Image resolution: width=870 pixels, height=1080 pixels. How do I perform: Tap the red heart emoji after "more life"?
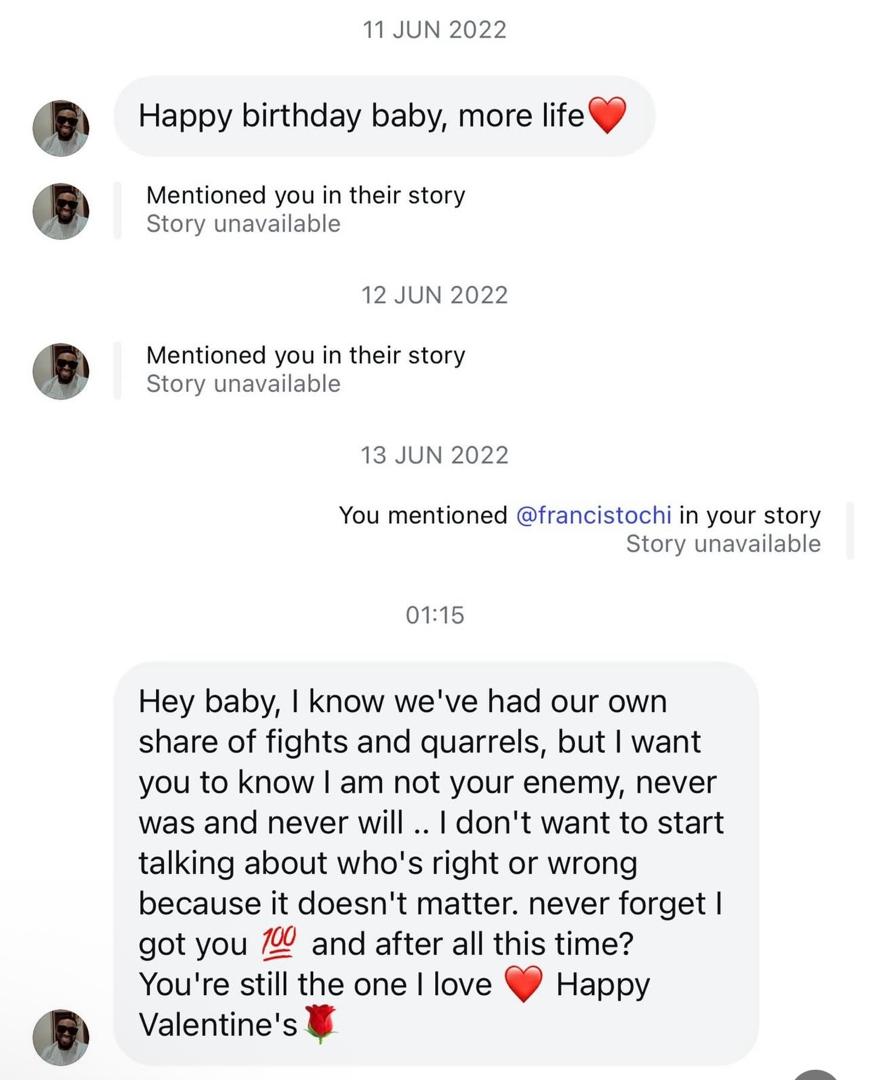coord(607,117)
